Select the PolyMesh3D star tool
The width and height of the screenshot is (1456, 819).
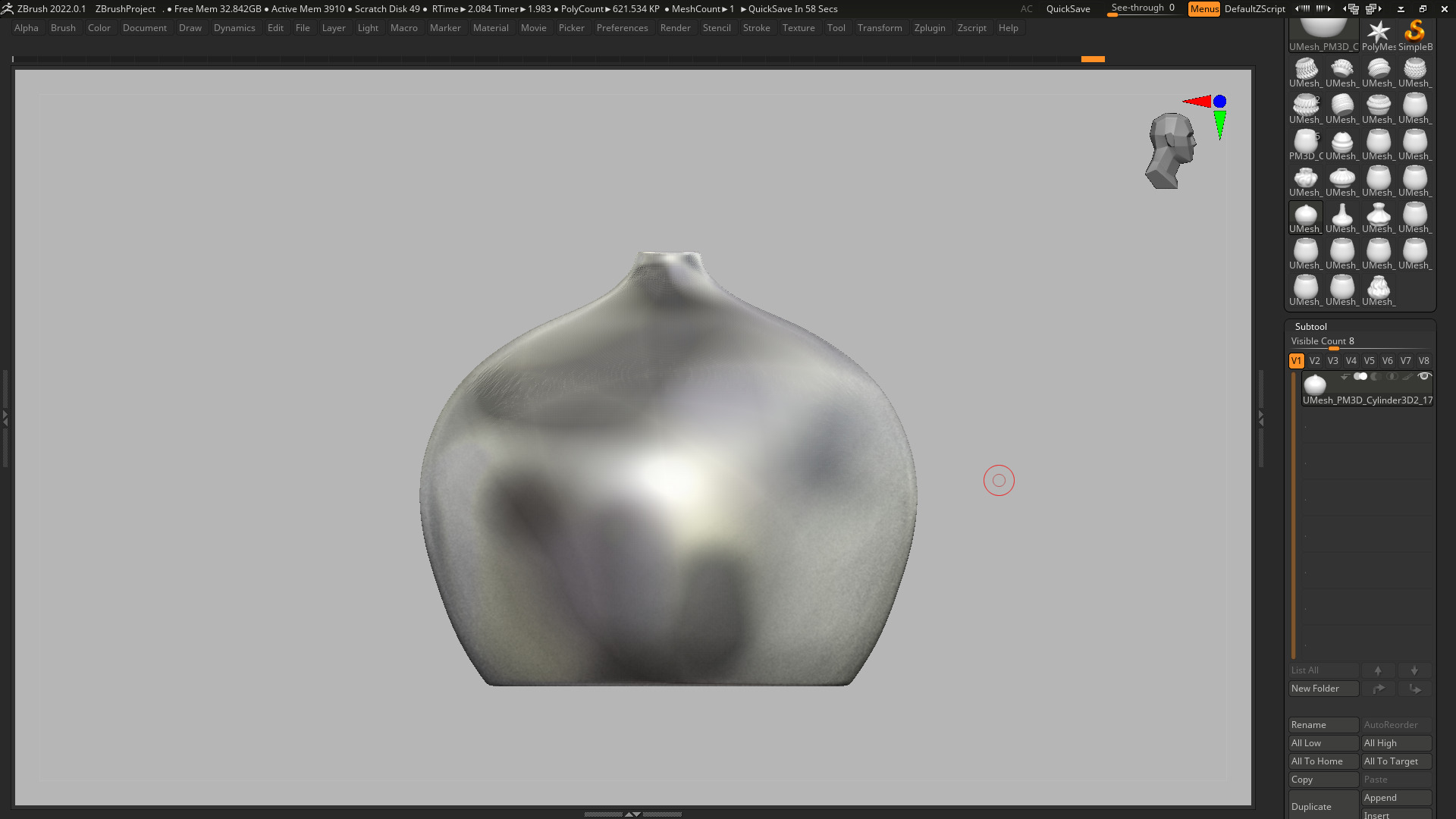[x=1378, y=35]
